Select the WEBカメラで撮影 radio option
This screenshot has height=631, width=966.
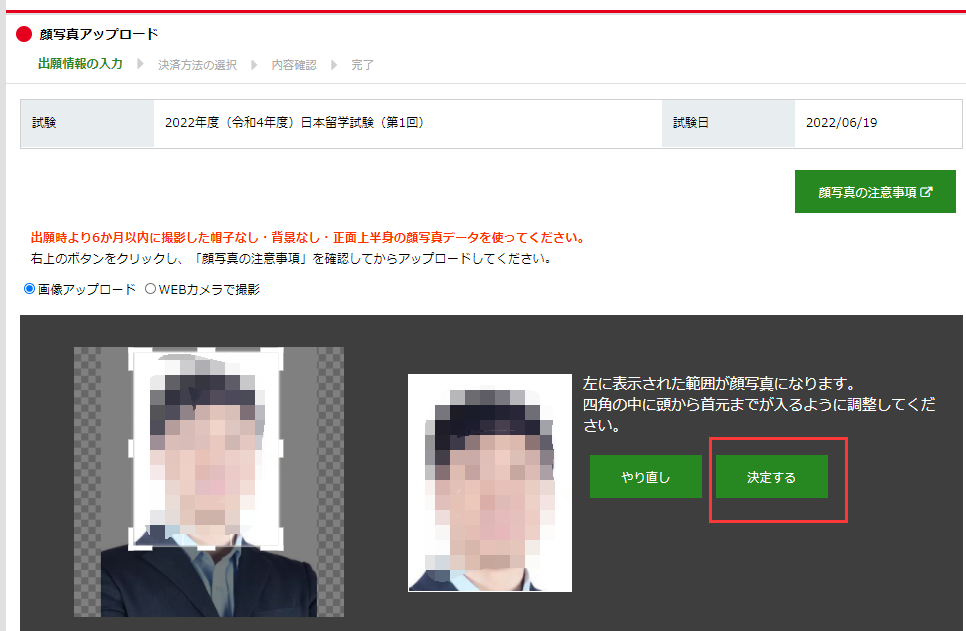[x=150, y=288]
